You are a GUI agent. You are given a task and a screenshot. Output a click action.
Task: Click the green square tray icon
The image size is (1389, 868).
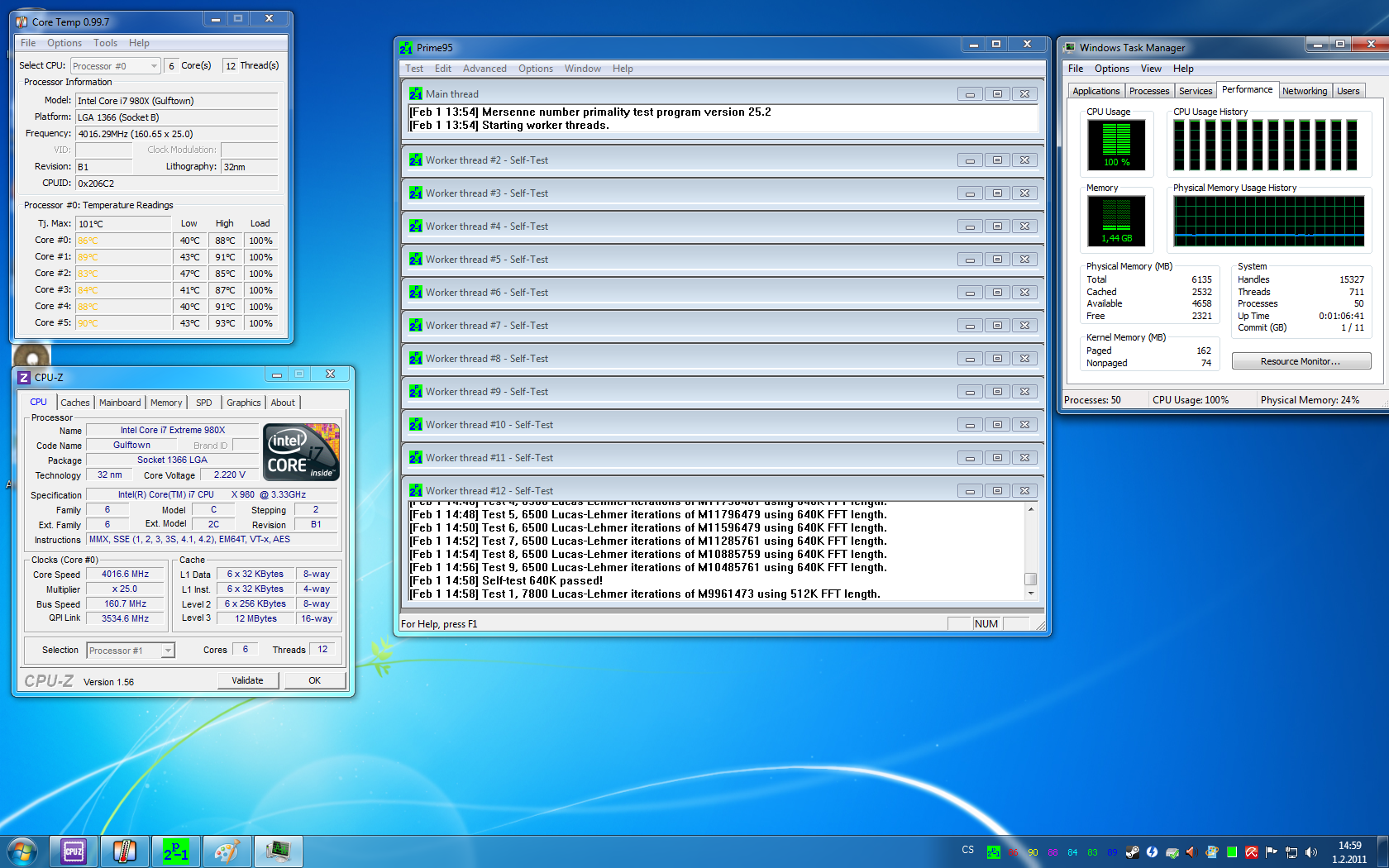point(1232,852)
